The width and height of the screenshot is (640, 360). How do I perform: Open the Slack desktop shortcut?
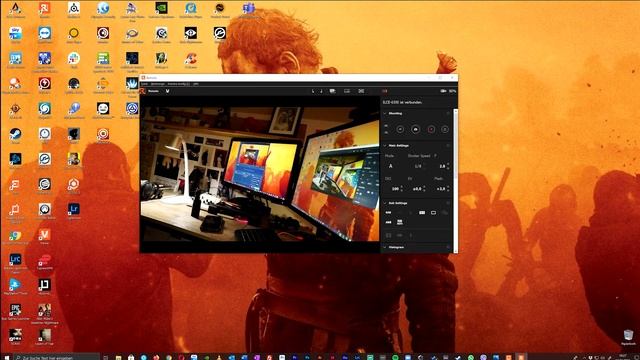click(73, 60)
